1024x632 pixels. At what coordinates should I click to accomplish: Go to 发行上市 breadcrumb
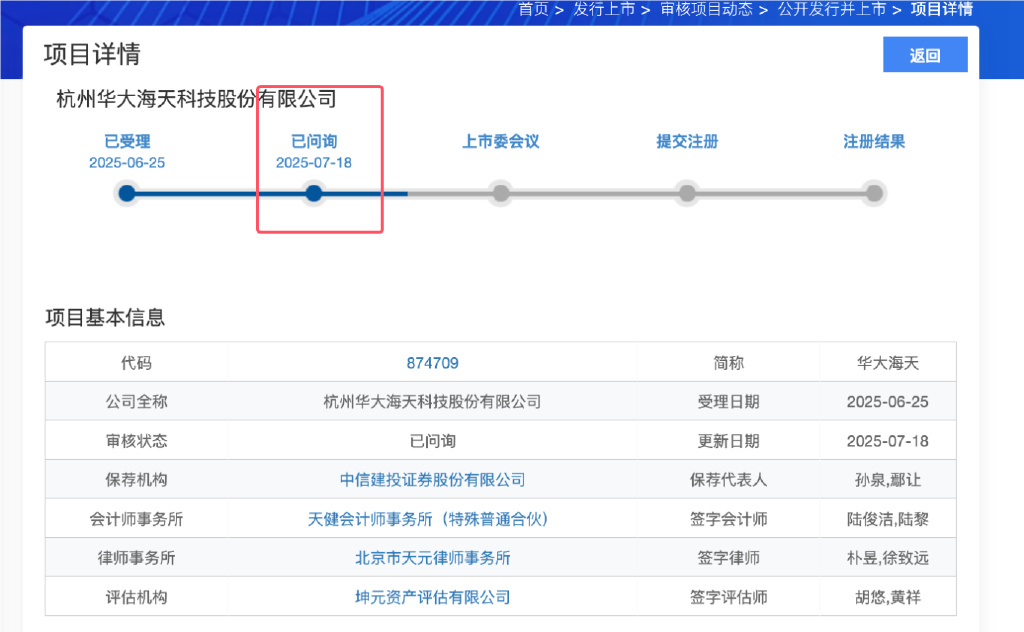(604, 9)
